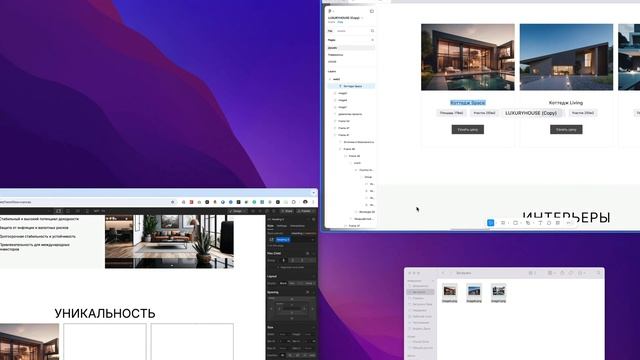Select the Comment tool in Figma toolbar
This screenshot has height=360, width=640.
tap(549, 223)
